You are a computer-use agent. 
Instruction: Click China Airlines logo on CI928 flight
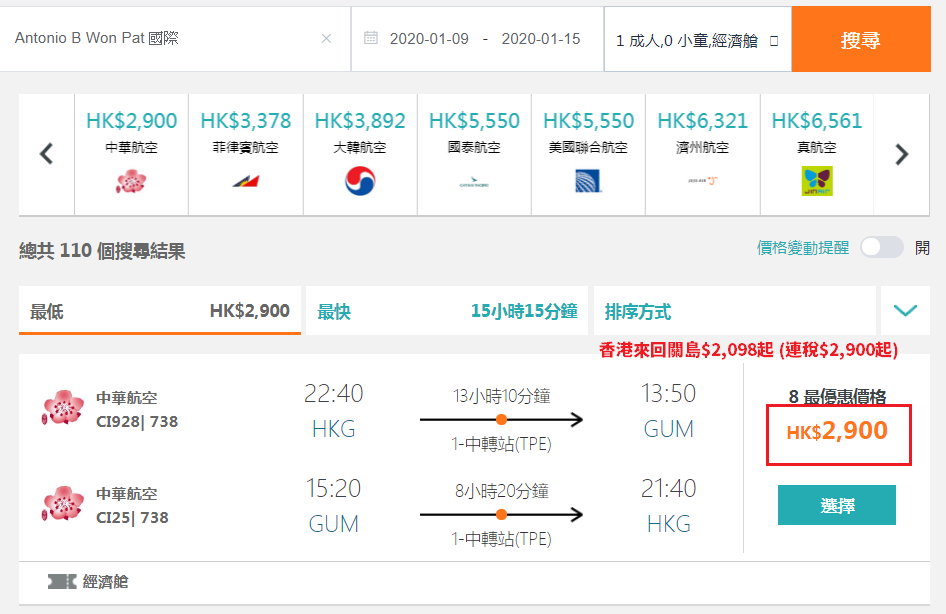pyautogui.click(x=63, y=407)
